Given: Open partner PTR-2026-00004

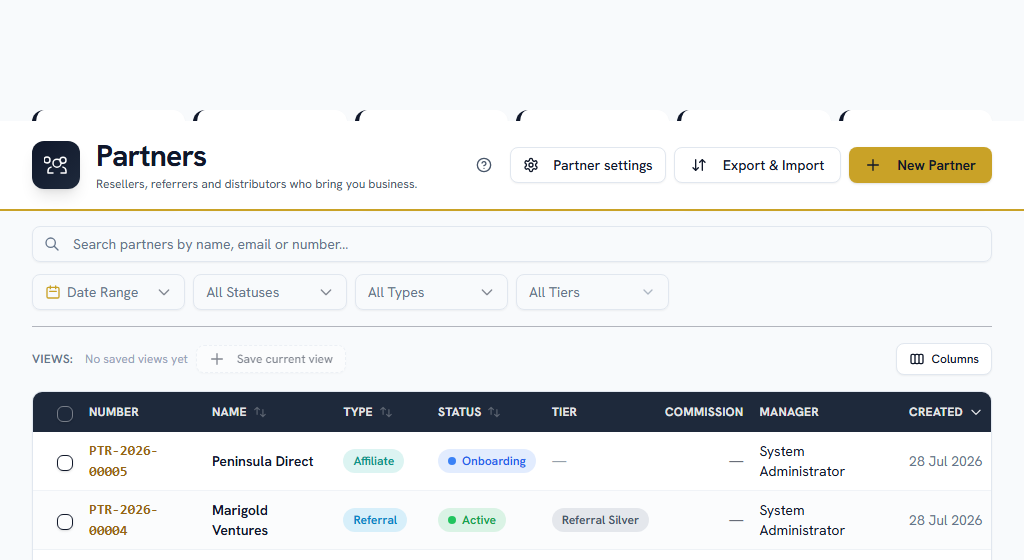Looking at the screenshot, I should coord(123,520).
